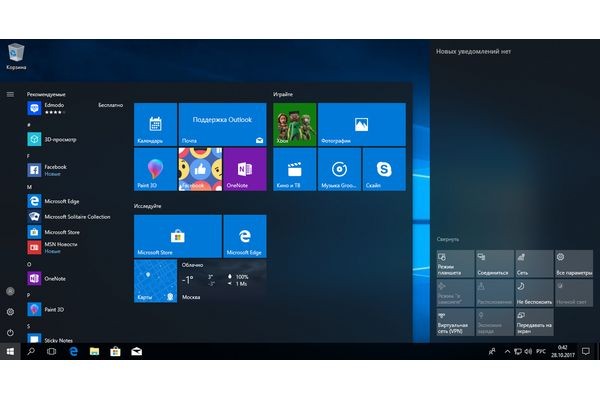
Task: Click the Соединиться quick action
Action: click(x=495, y=263)
